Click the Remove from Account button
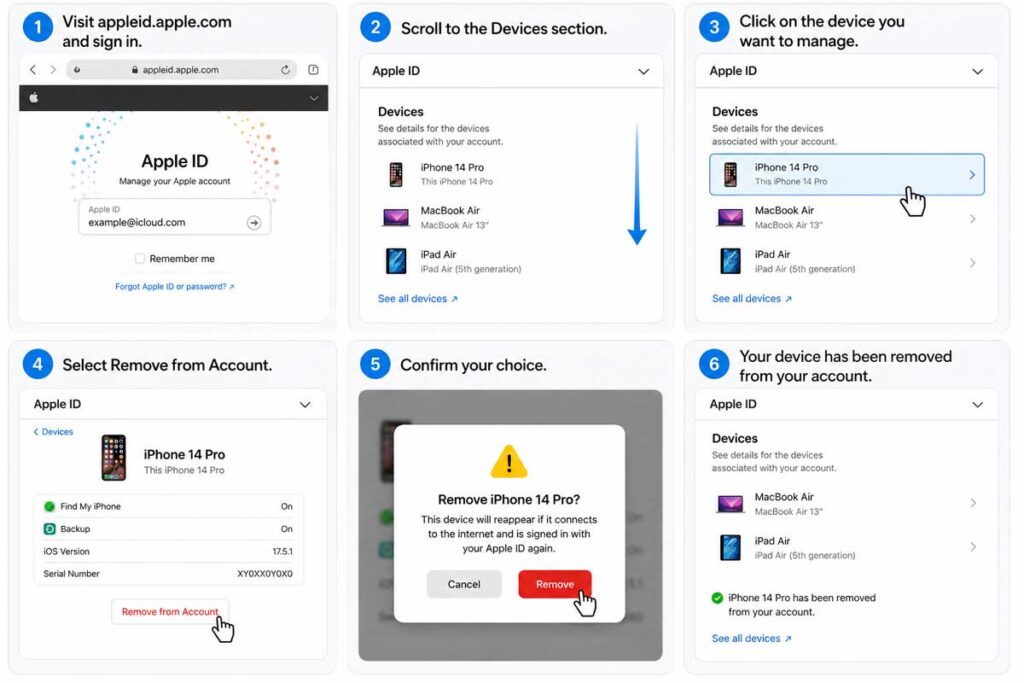 [x=170, y=612]
